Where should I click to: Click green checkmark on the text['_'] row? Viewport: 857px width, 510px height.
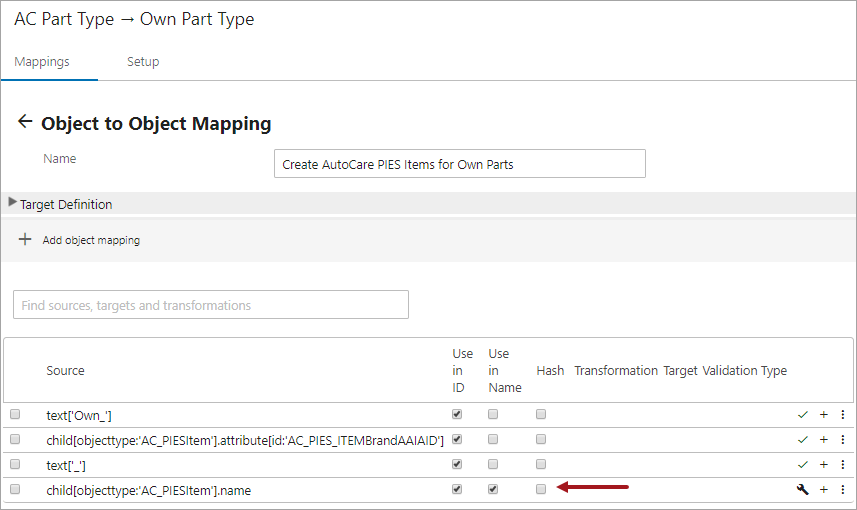click(802, 465)
